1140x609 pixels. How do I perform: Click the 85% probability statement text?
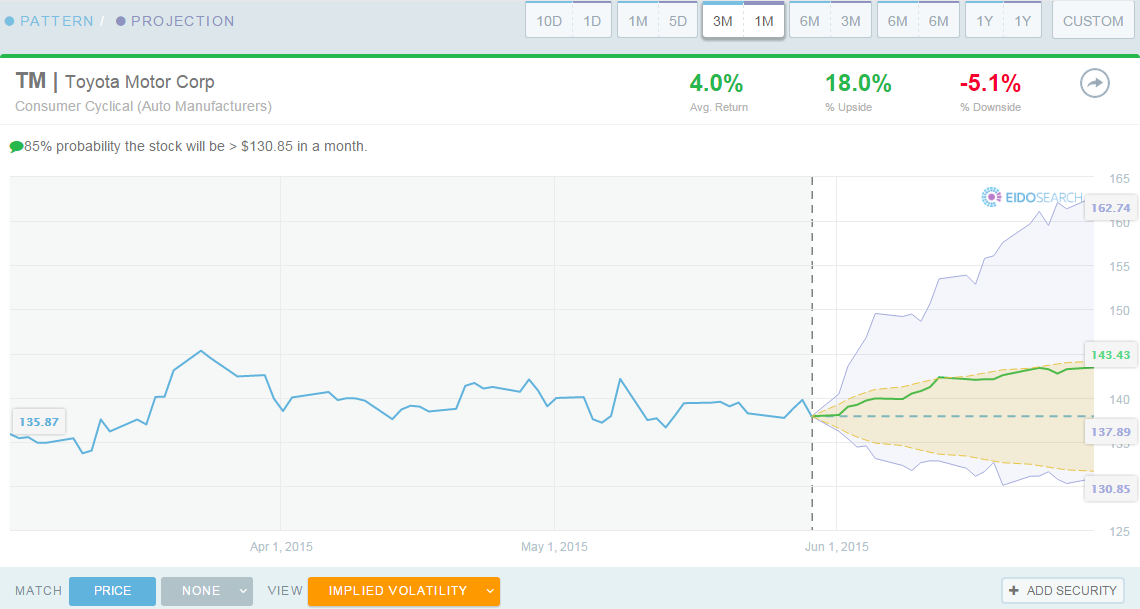click(x=196, y=147)
